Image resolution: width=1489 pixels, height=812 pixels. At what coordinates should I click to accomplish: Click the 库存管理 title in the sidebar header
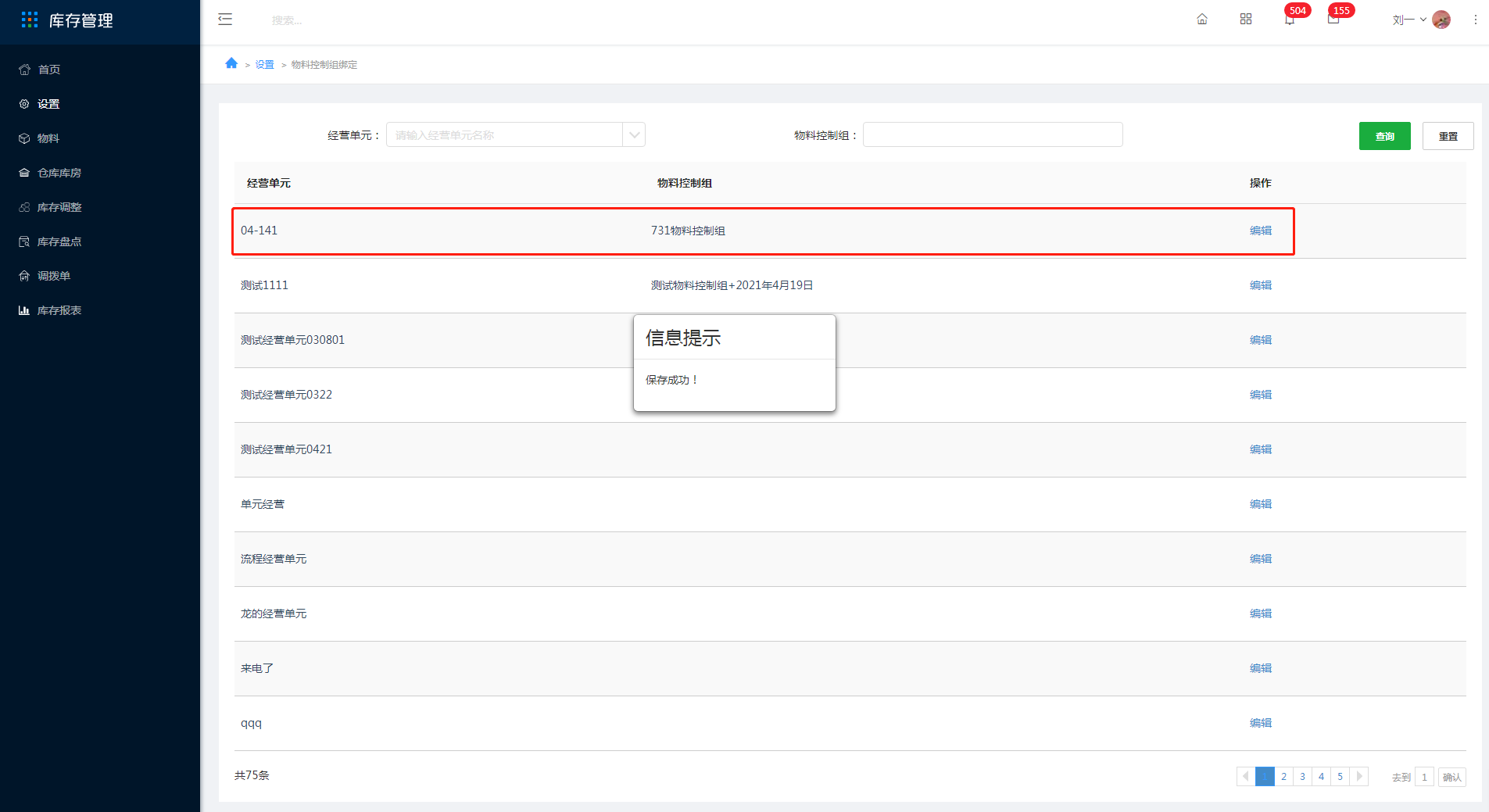(x=81, y=20)
